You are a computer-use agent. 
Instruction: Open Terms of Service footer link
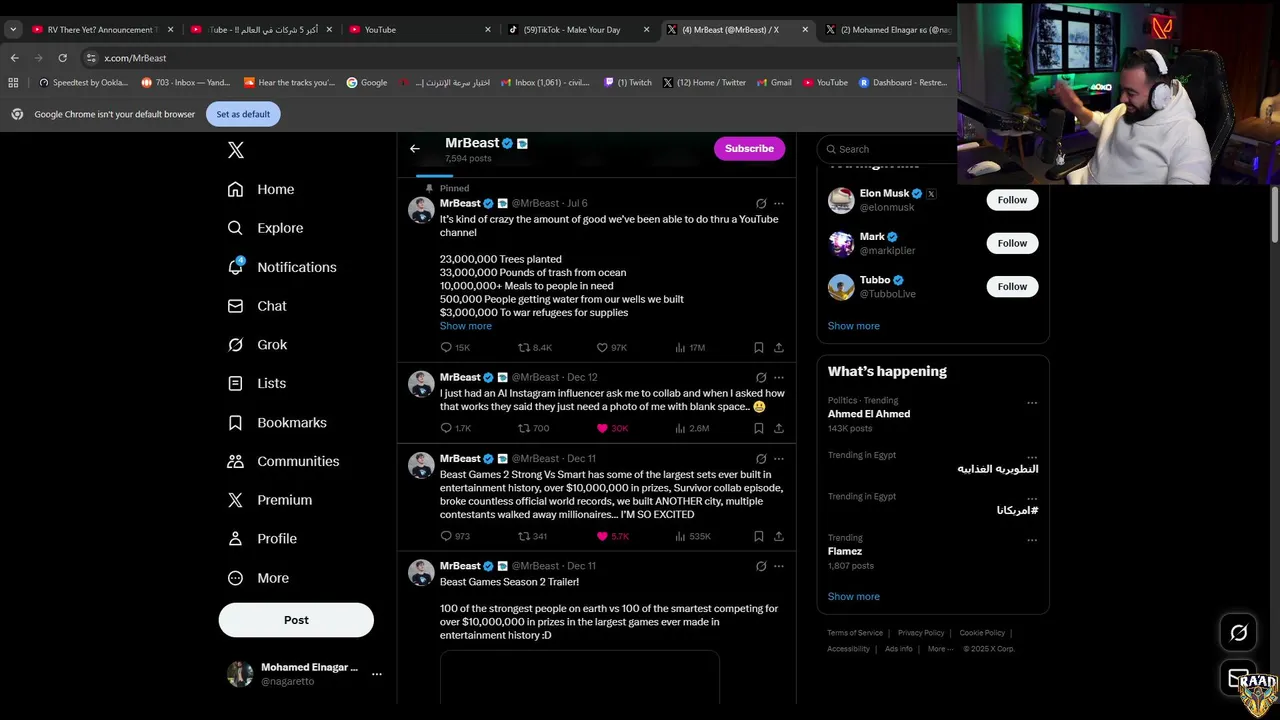tap(855, 633)
